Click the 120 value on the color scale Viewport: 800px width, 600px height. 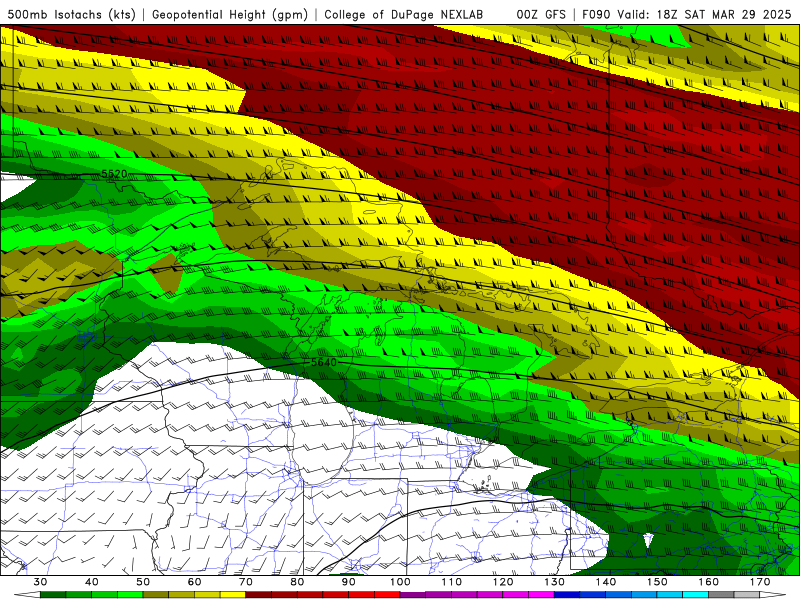click(x=503, y=582)
